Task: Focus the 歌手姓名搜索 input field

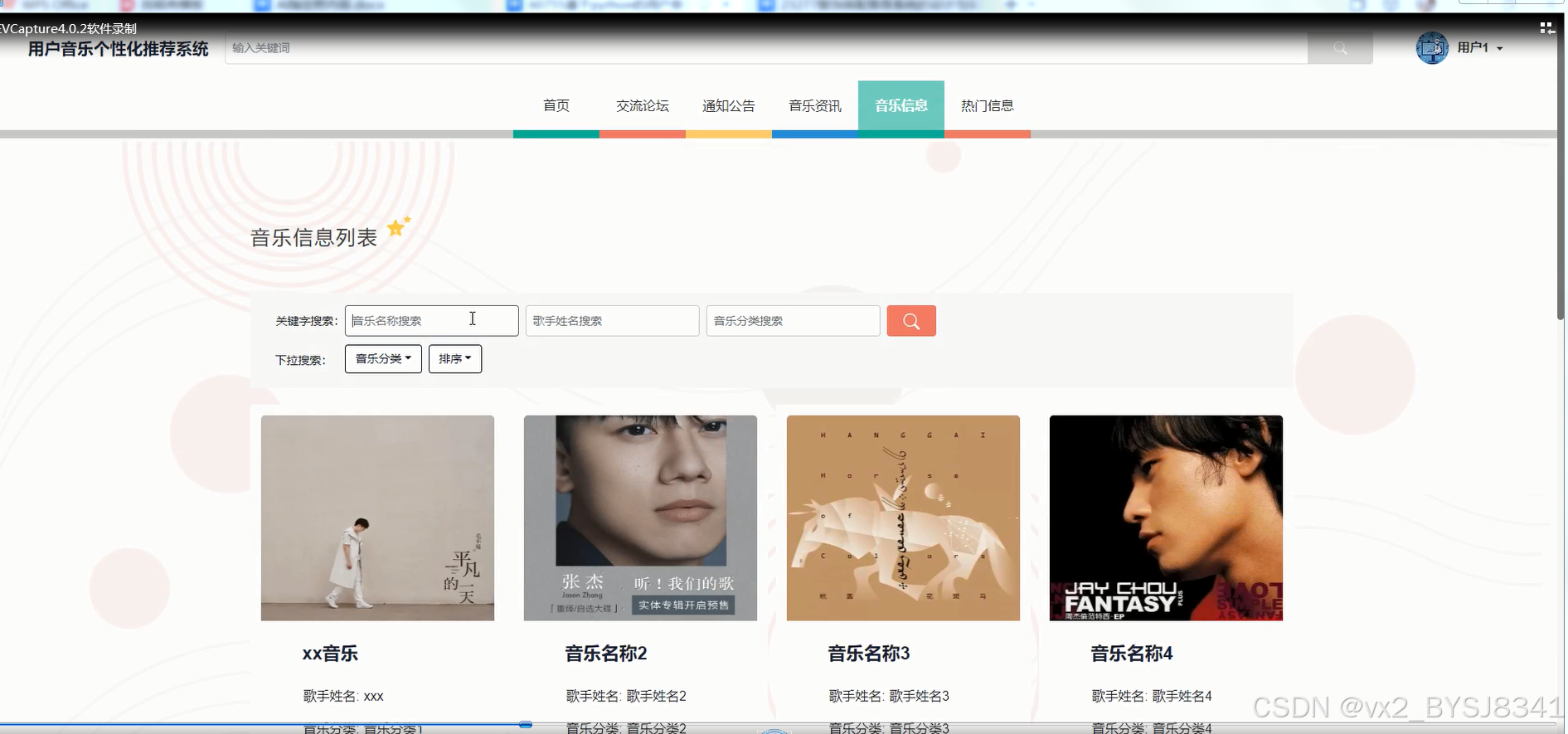Action: click(613, 321)
